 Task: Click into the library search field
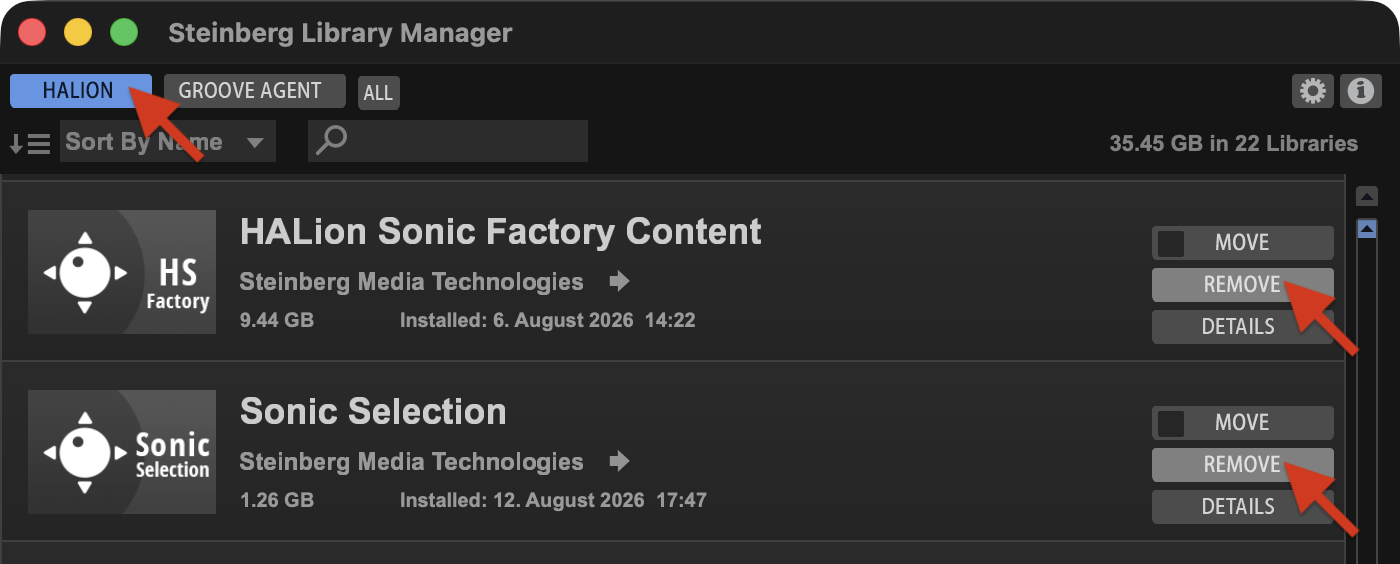[448, 141]
